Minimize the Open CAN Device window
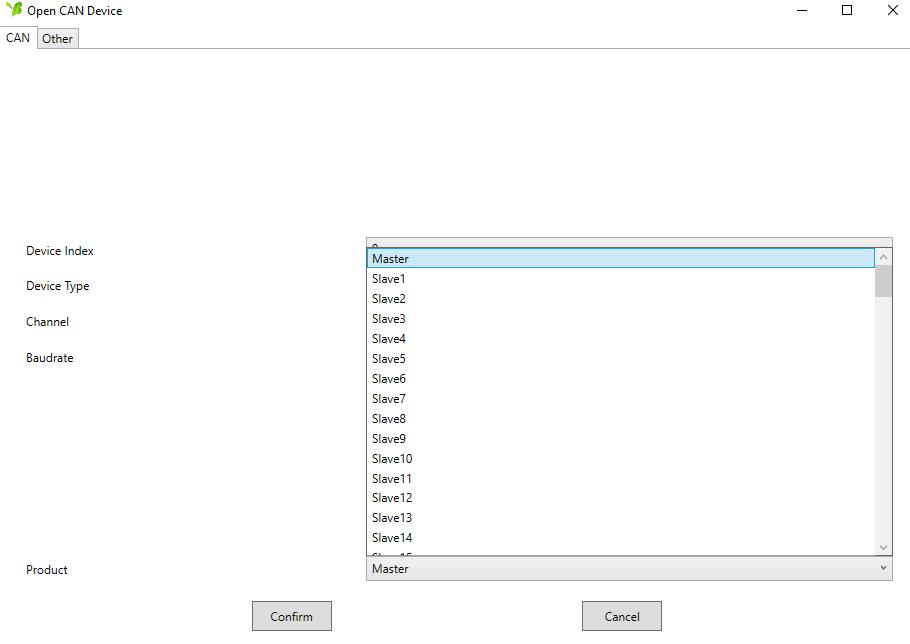Image resolution: width=910 pixels, height=644 pixels. (802, 10)
